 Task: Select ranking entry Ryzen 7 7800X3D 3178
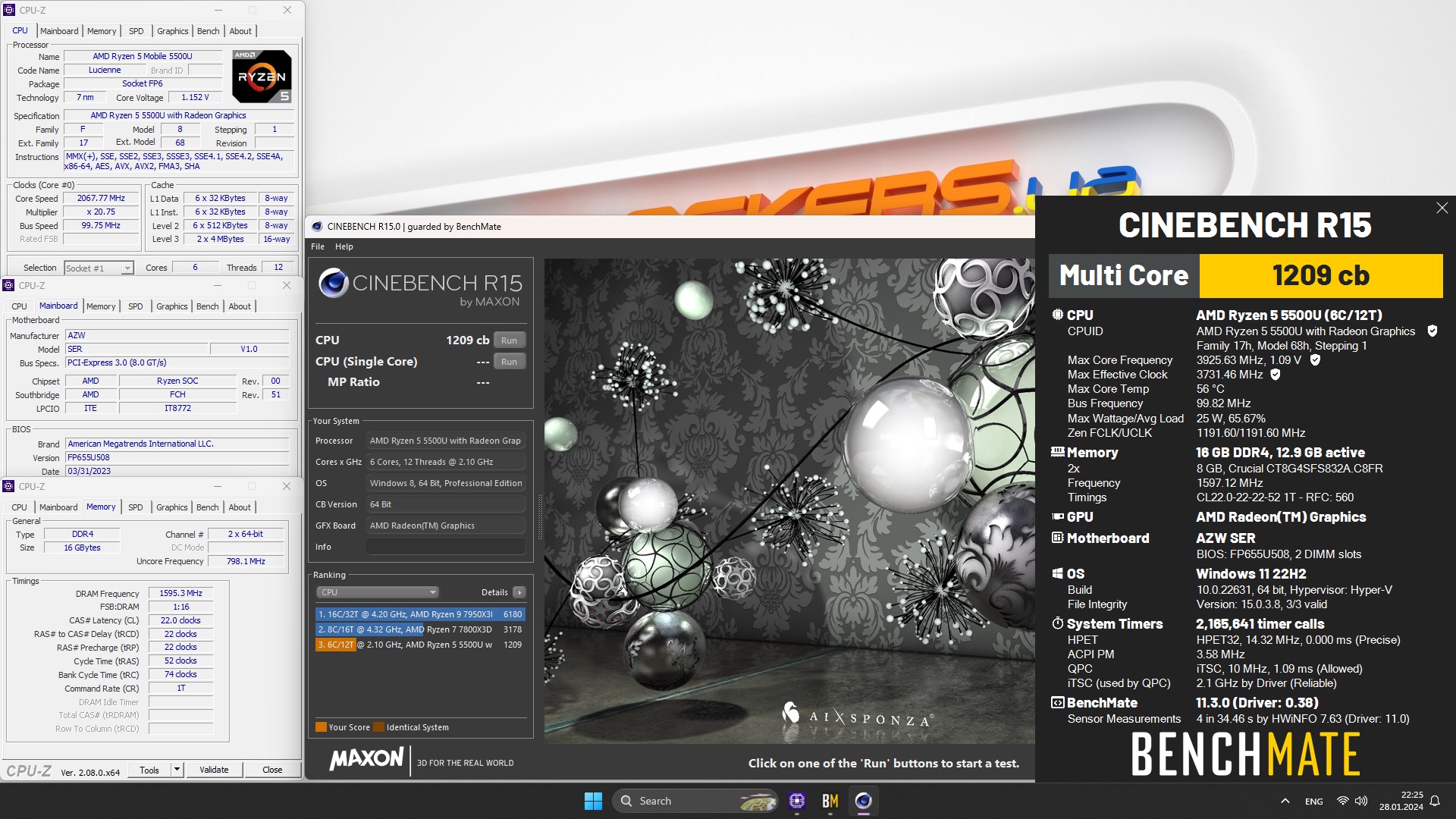coord(420,629)
